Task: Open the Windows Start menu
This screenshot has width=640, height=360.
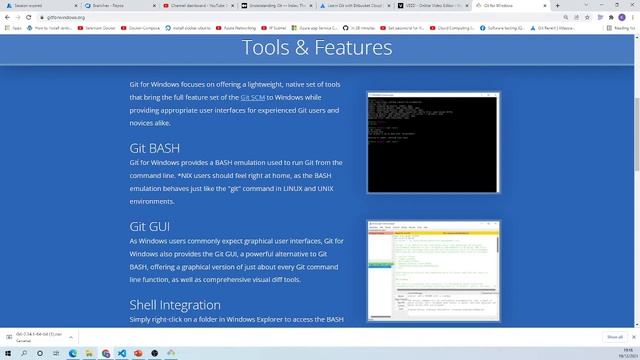Action: coord(8,353)
